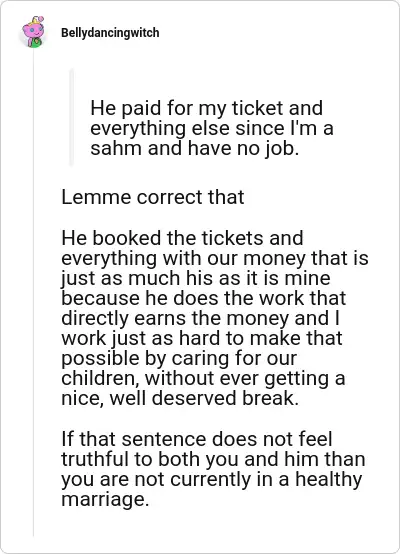400x554 pixels.
Task: Click the quoted text 'sahm and have no job.'
Action: pyautogui.click(x=195, y=148)
